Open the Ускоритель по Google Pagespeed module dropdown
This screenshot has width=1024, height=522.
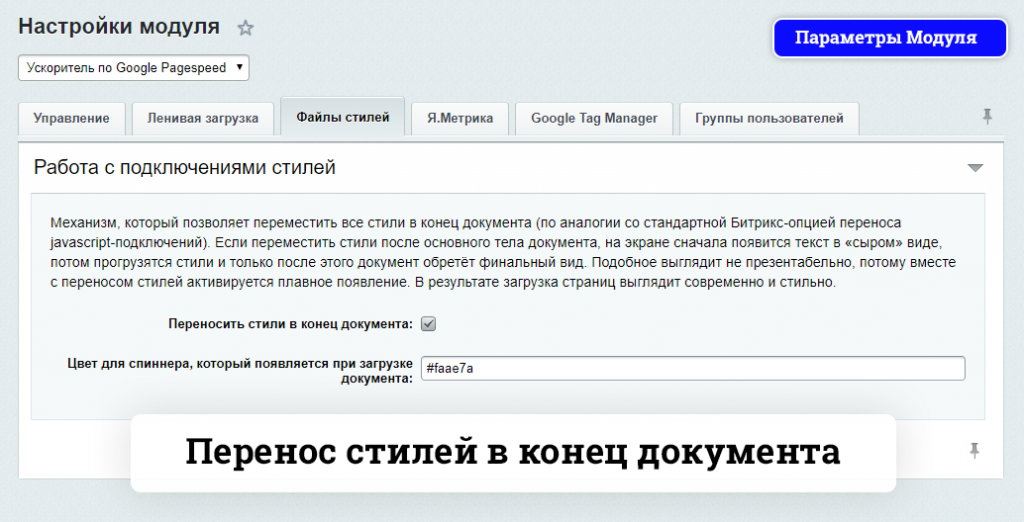(133, 68)
